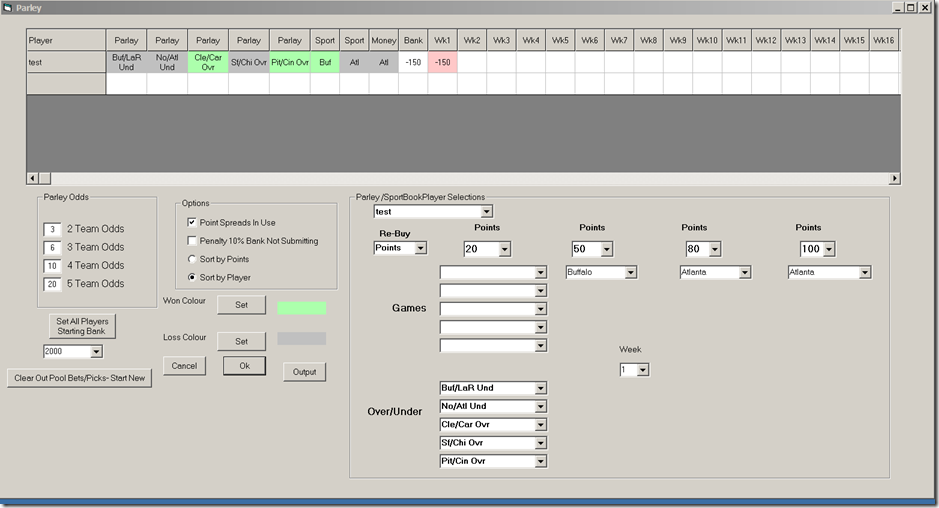Open the fifth empty Games dropdown

(x=540, y=346)
